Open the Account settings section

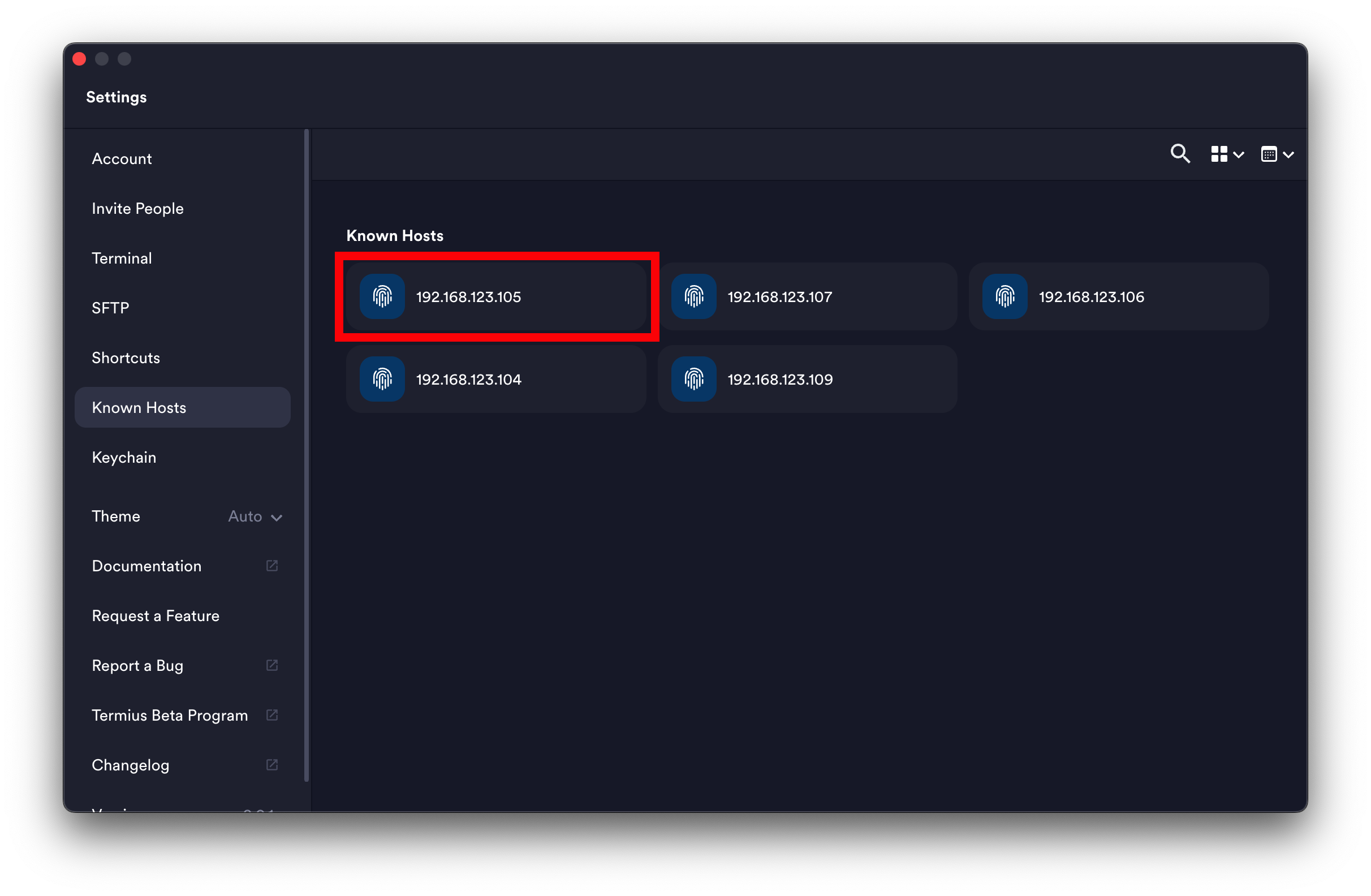point(122,158)
